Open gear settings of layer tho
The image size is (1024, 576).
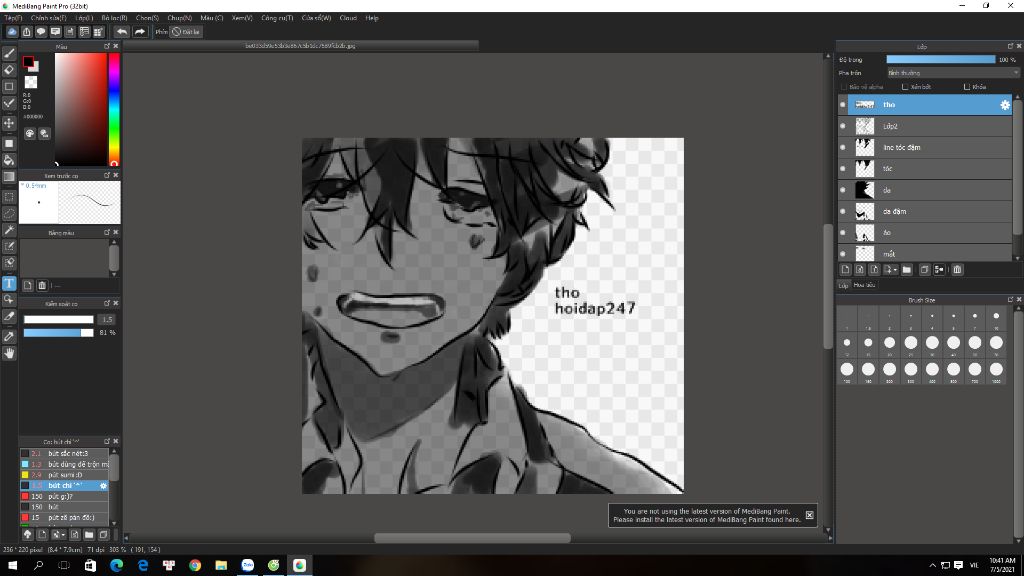tap(1004, 104)
